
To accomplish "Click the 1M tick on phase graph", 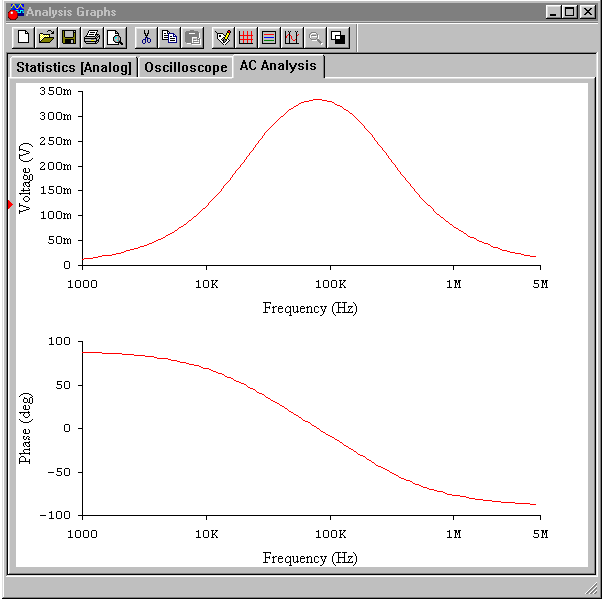I will [454, 534].
